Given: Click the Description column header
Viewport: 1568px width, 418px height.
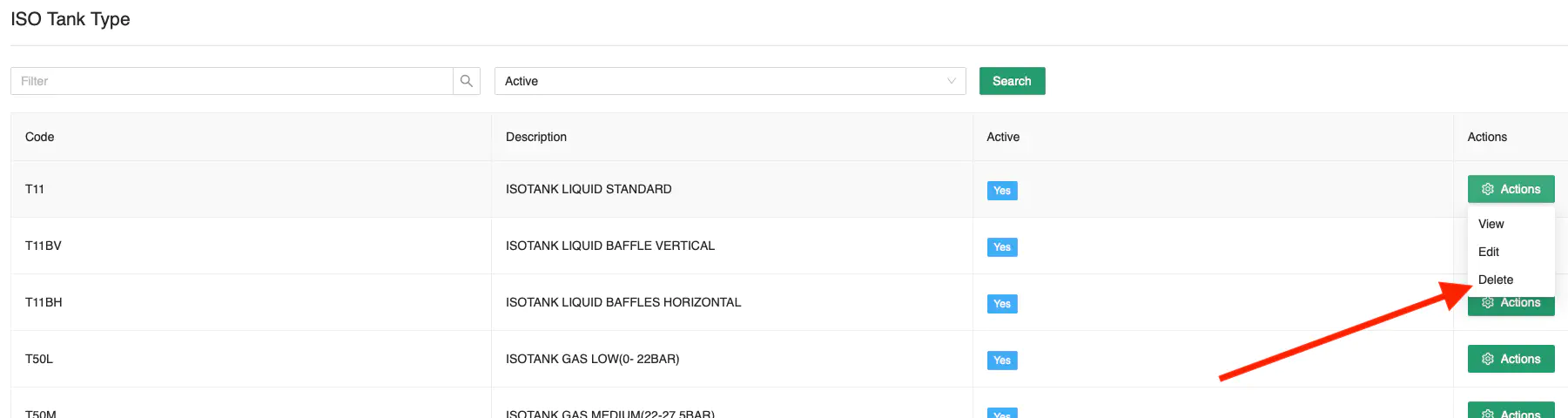Looking at the screenshot, I should [x=536, y=137].
